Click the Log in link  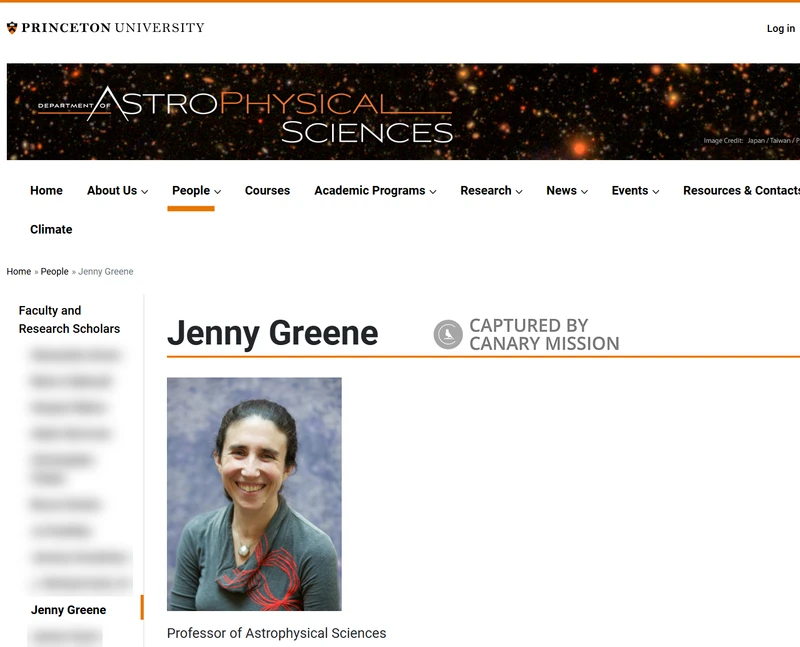click(x=781, y=29)
